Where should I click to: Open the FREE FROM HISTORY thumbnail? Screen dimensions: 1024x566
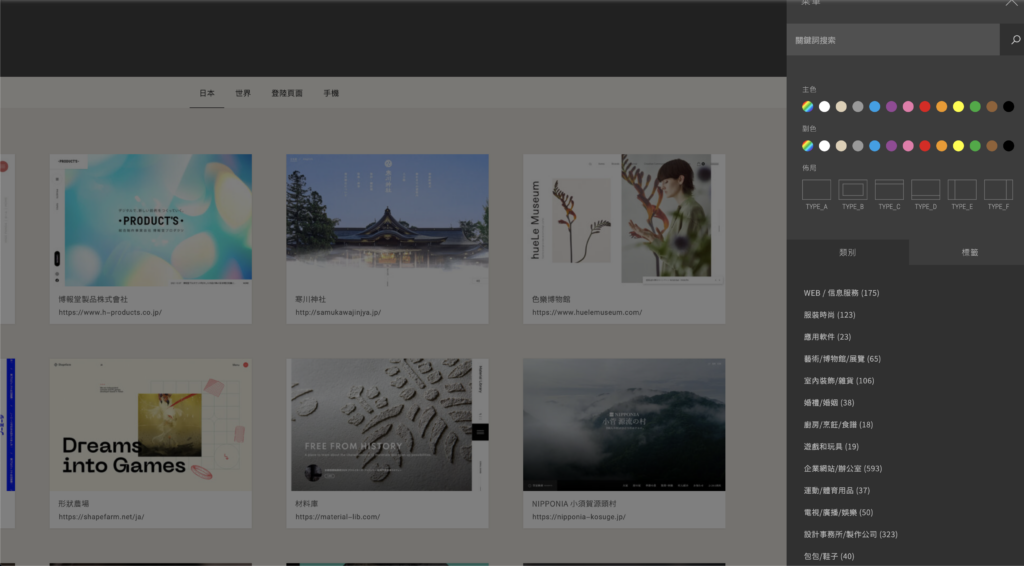[x=387, y=424]
